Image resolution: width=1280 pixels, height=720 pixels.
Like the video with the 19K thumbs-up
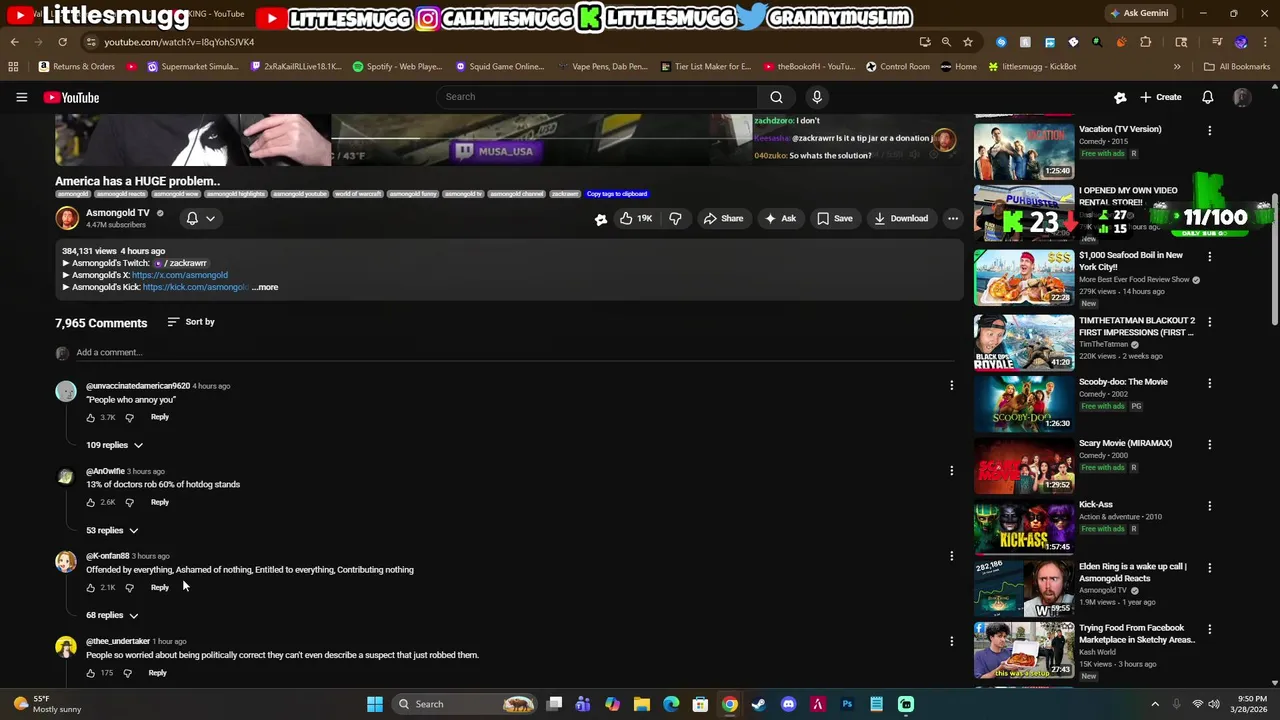point(636,218)
